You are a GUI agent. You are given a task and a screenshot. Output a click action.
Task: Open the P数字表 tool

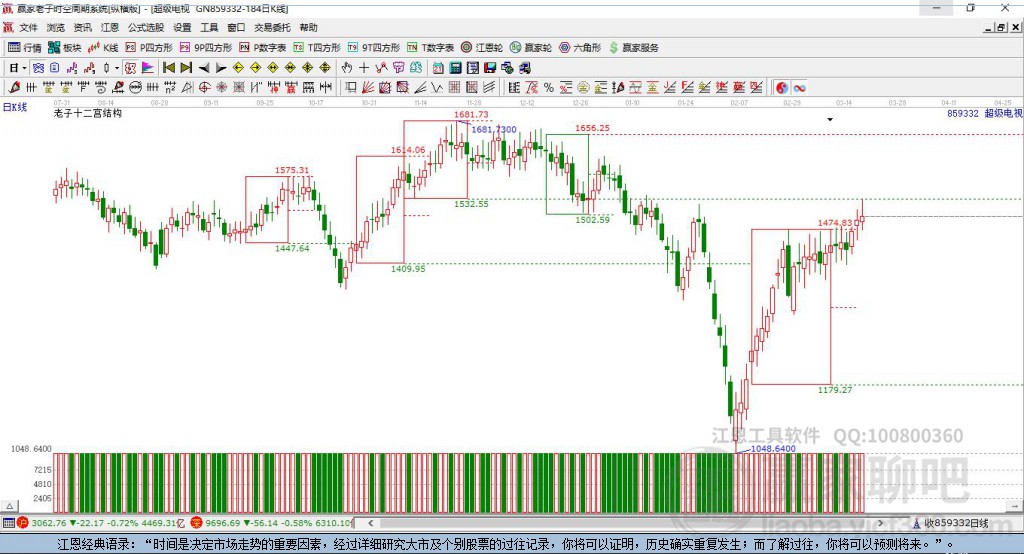(x=263, y=47)
